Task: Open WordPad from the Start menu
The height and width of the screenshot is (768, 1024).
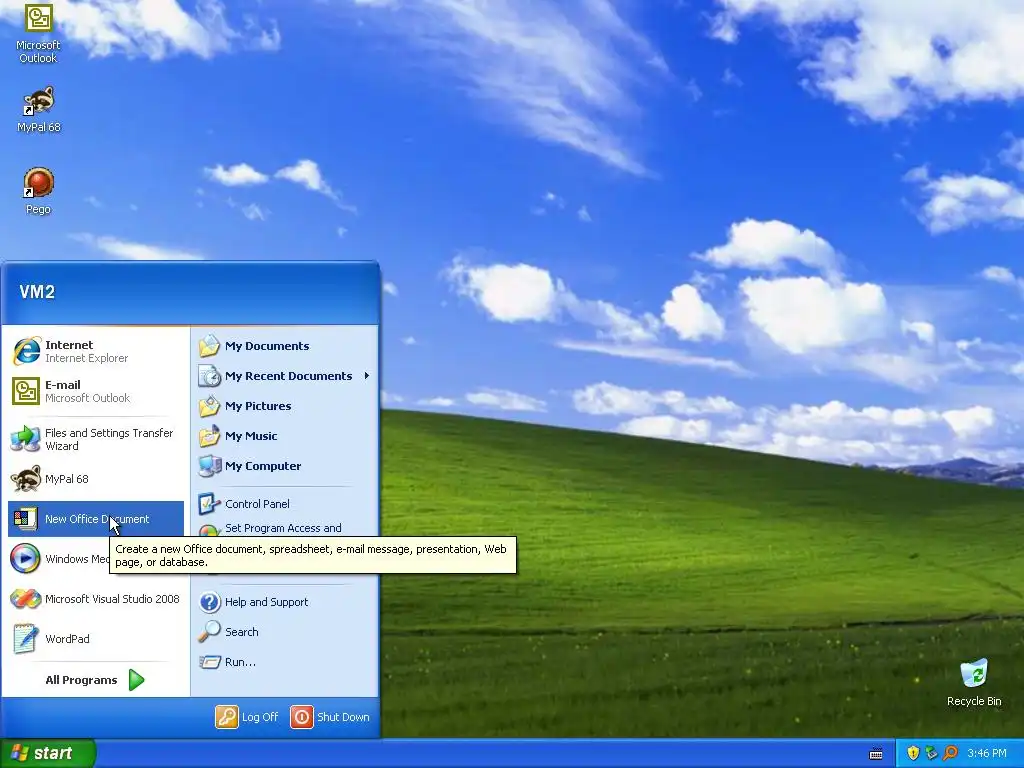Action: tap(96, 639)
